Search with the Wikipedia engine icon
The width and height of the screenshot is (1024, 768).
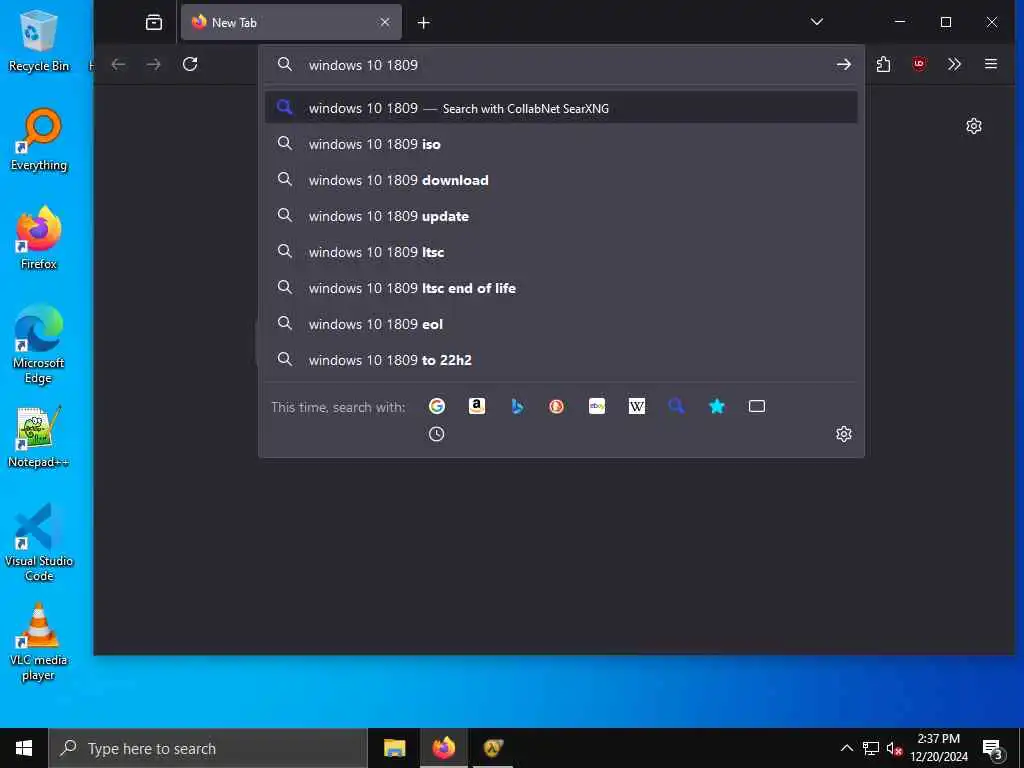tap(637, 406)
